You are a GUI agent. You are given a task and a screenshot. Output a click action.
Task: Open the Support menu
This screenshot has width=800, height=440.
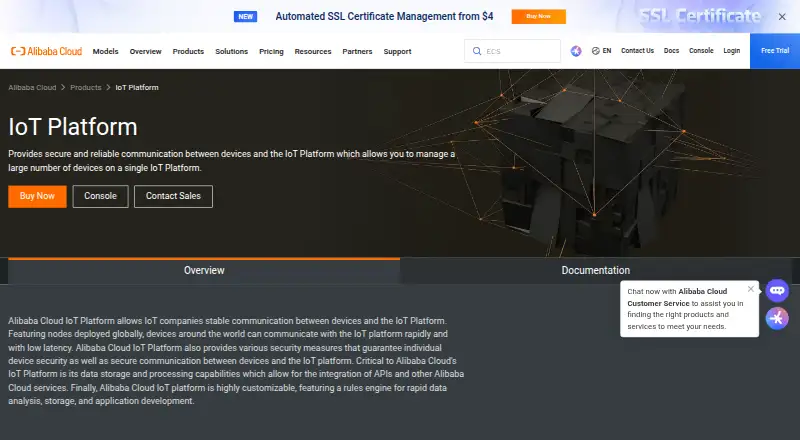397,51
